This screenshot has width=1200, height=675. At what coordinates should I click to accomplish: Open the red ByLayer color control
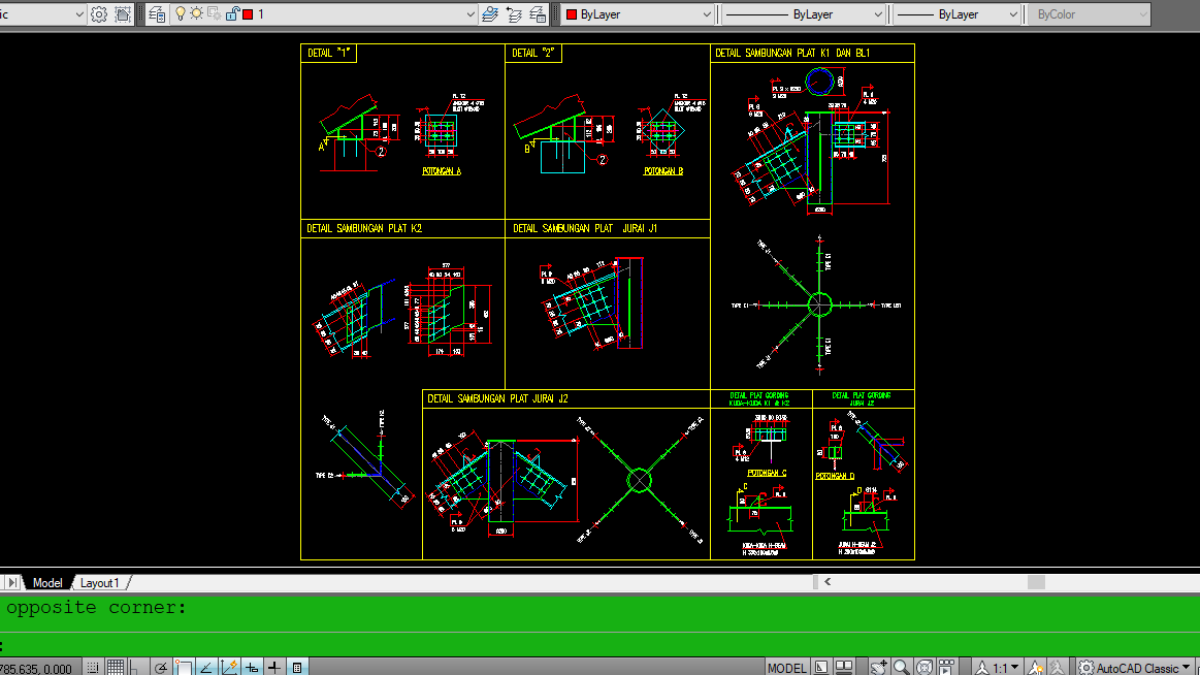637,14
